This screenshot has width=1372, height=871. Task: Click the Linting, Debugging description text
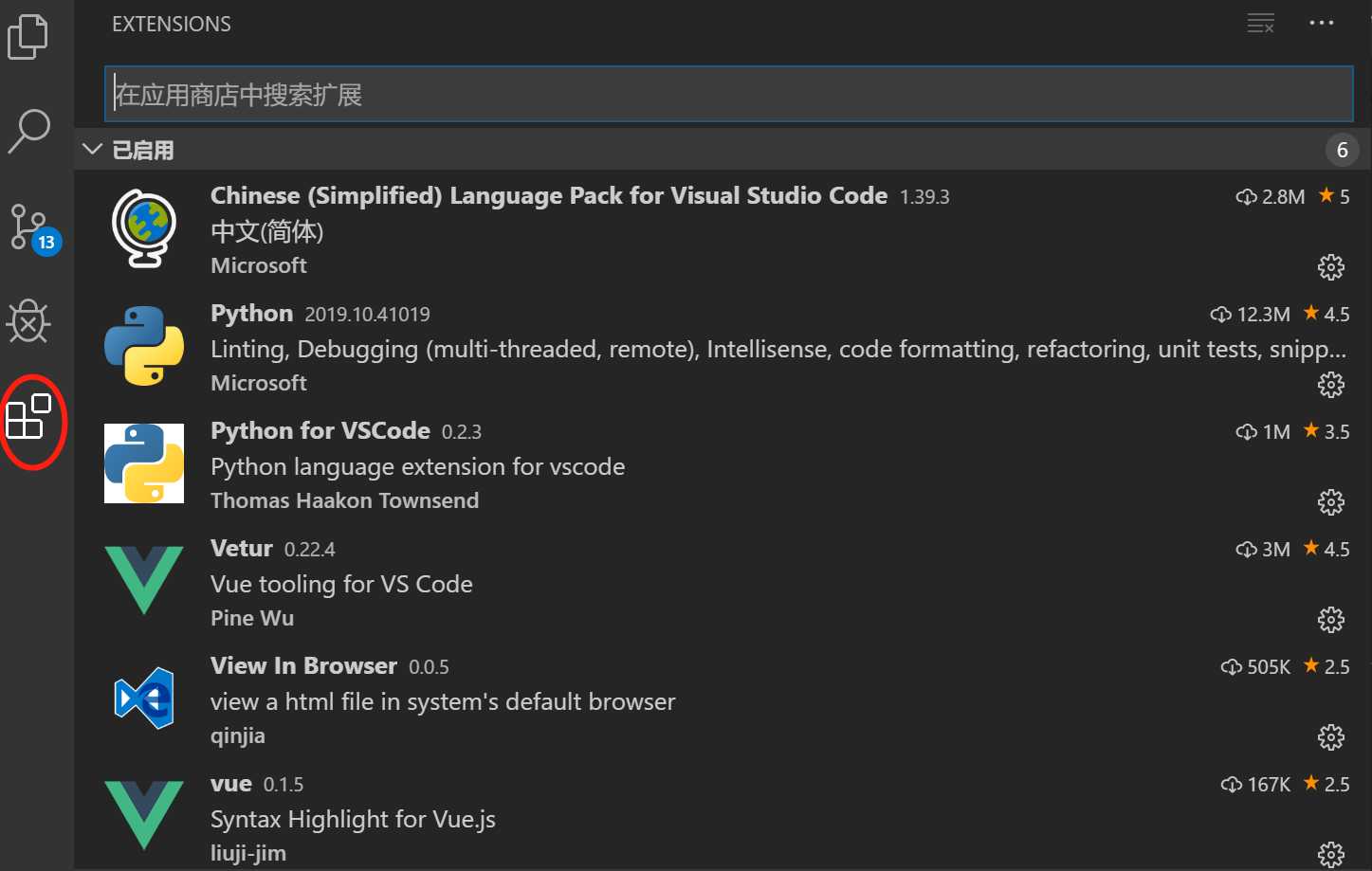[x=778, y=350]
